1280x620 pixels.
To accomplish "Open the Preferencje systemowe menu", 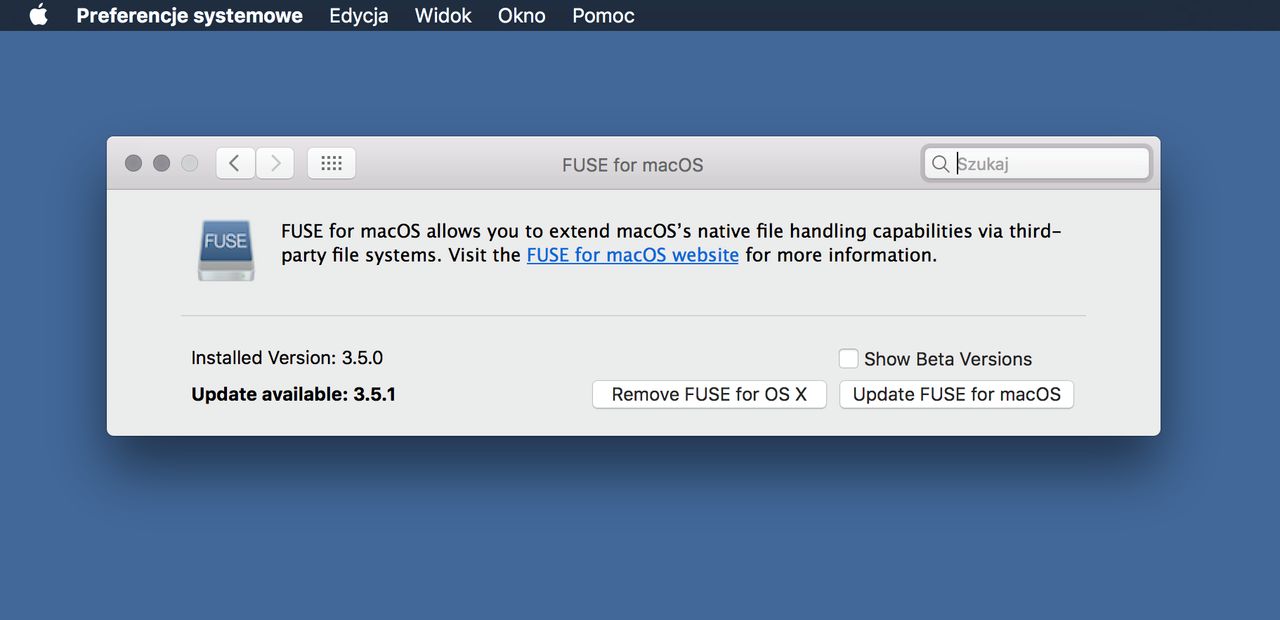I will (189, 15).
